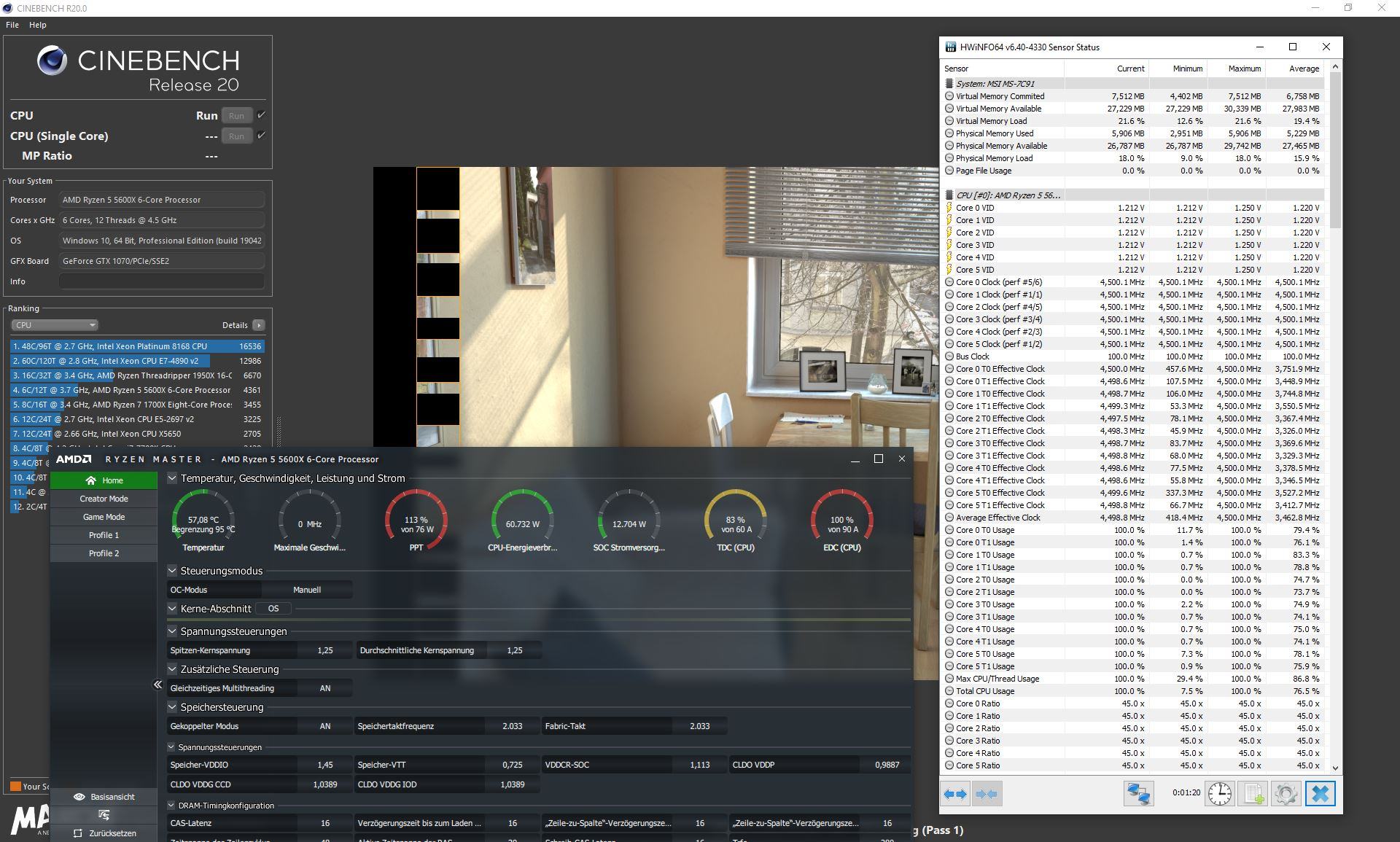Collapse the DRAM-Timingkonfiguration section
This screenshot has width=1400, height=842.
[x=171, y=806]
